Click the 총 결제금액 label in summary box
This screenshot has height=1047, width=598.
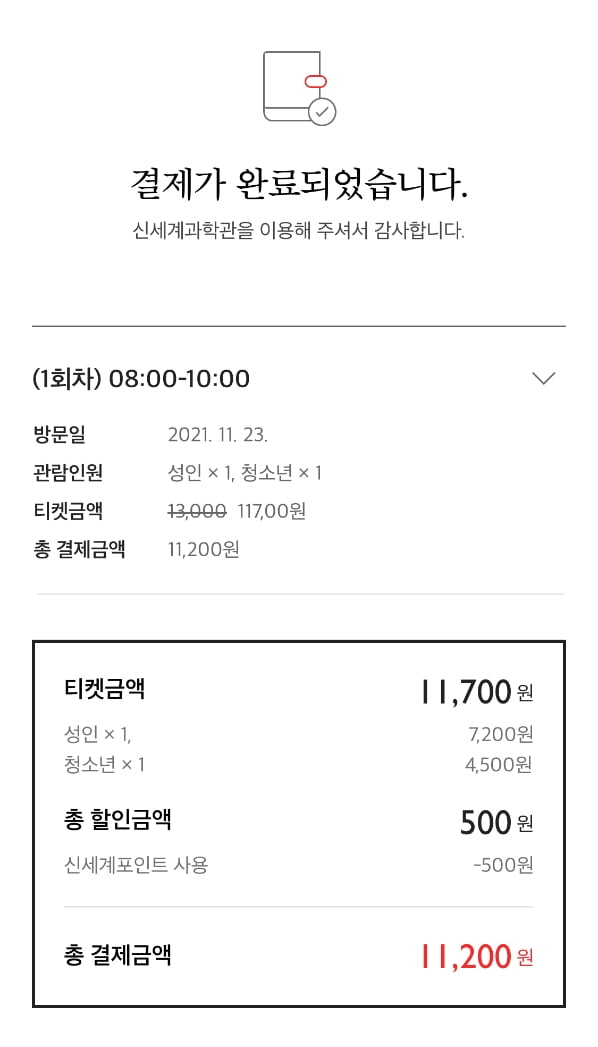point(117,955)
